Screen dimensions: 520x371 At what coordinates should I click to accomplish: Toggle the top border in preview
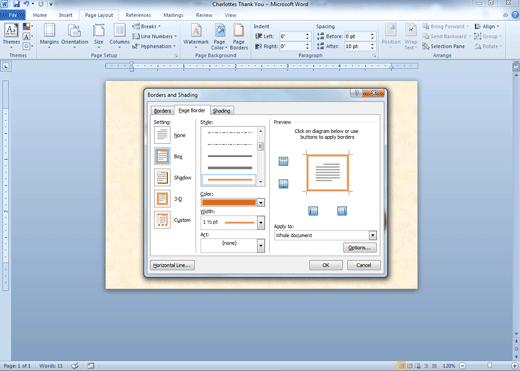click(283, 161)
